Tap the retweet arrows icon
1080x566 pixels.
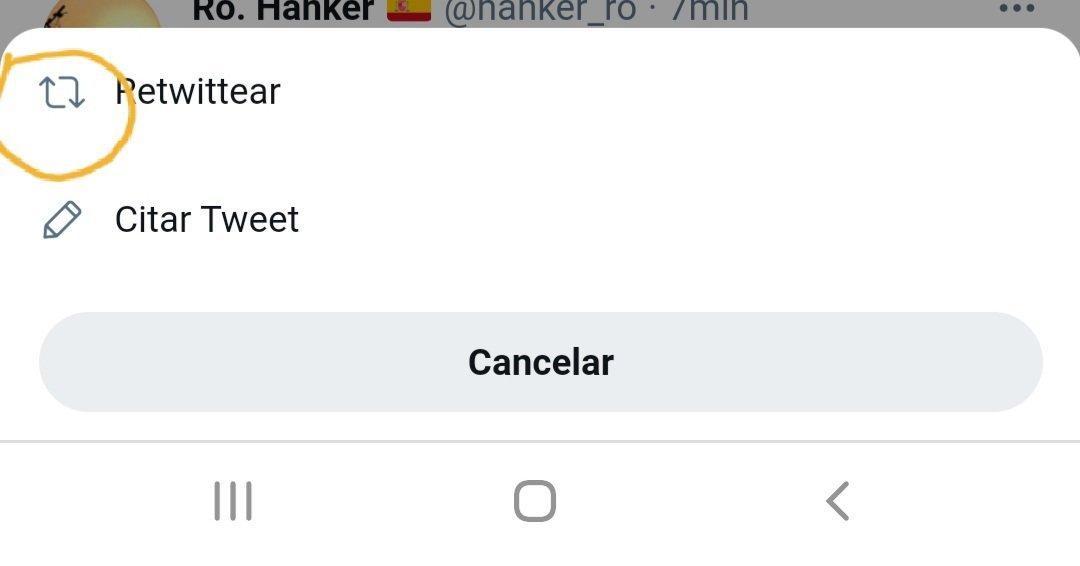coord(62,93)
